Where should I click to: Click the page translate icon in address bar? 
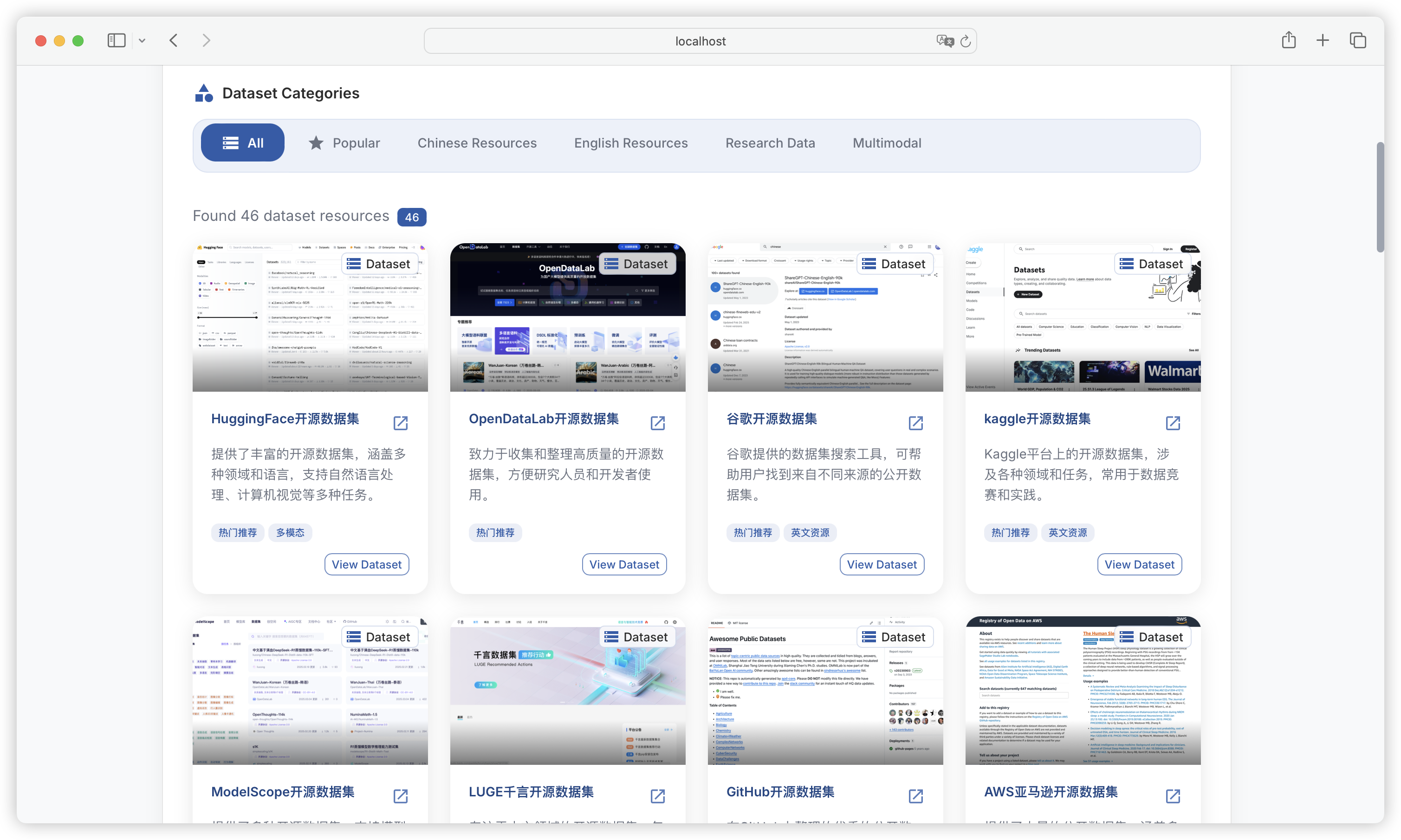944,41
